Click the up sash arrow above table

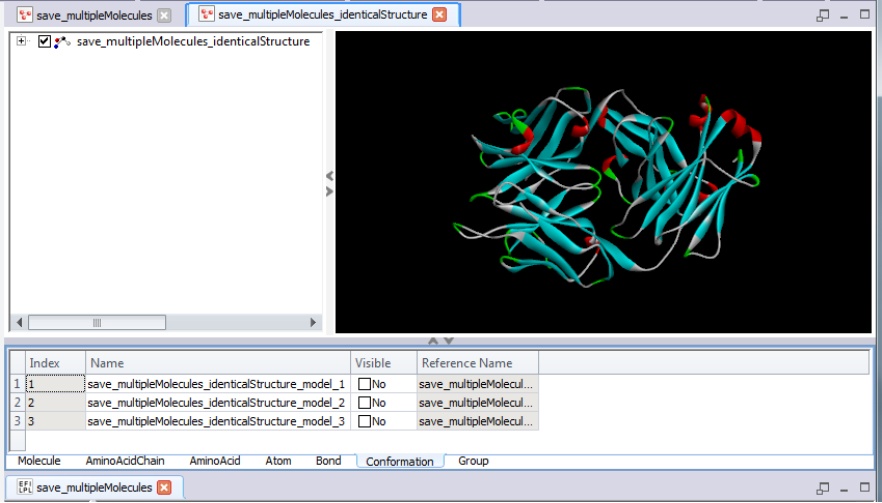pos(433,341)
